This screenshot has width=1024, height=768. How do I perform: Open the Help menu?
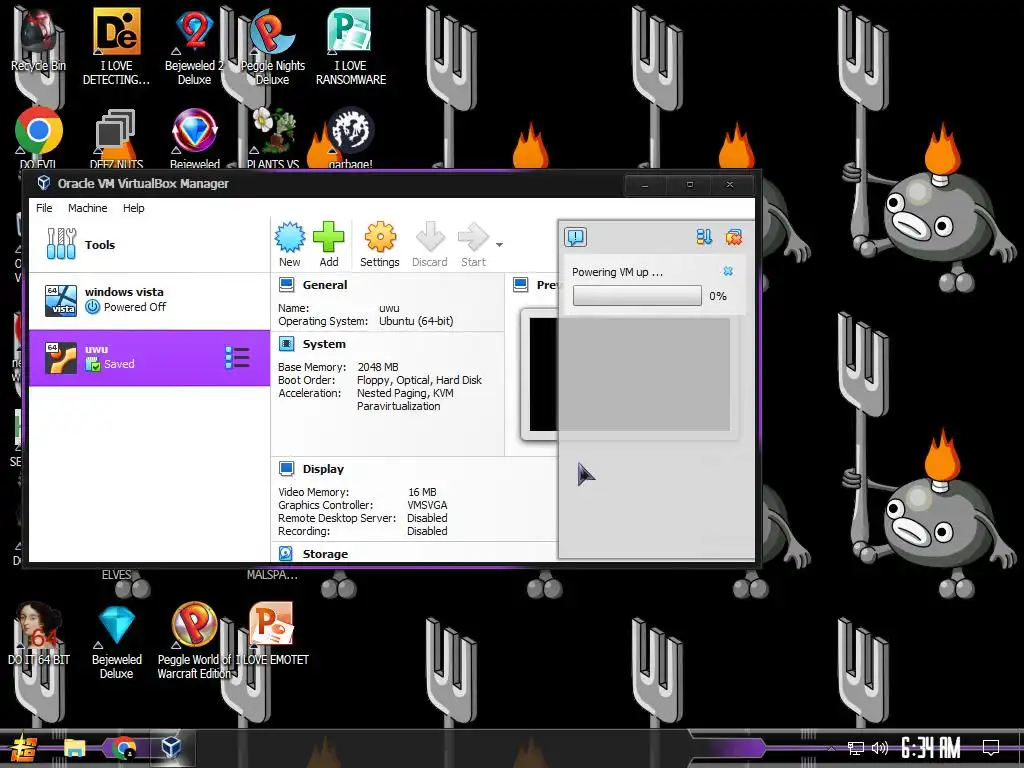click(x=134, y=208)
